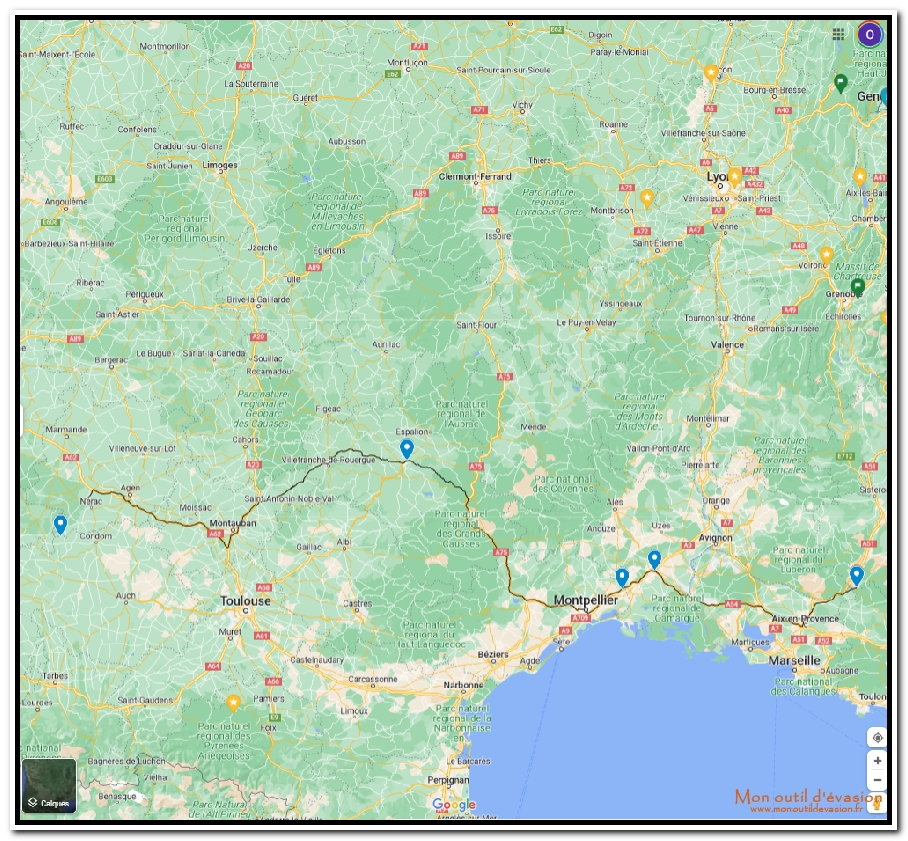
Task: Select the blue pin closest to Montpellier label
Action: point(622,577)
